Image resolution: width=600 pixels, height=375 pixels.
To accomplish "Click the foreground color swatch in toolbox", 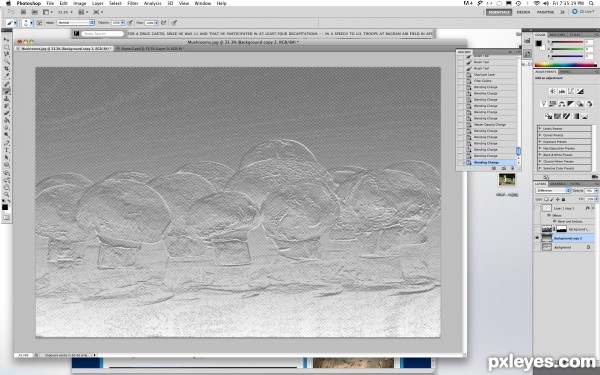I will point(5,207).
